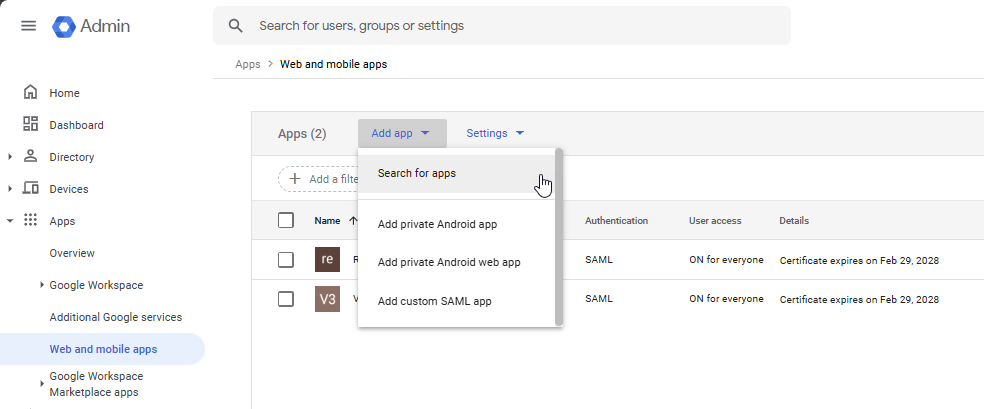Click the Directory person icon
The width and height of the screenshot is (984, 409).
[30, 156]
